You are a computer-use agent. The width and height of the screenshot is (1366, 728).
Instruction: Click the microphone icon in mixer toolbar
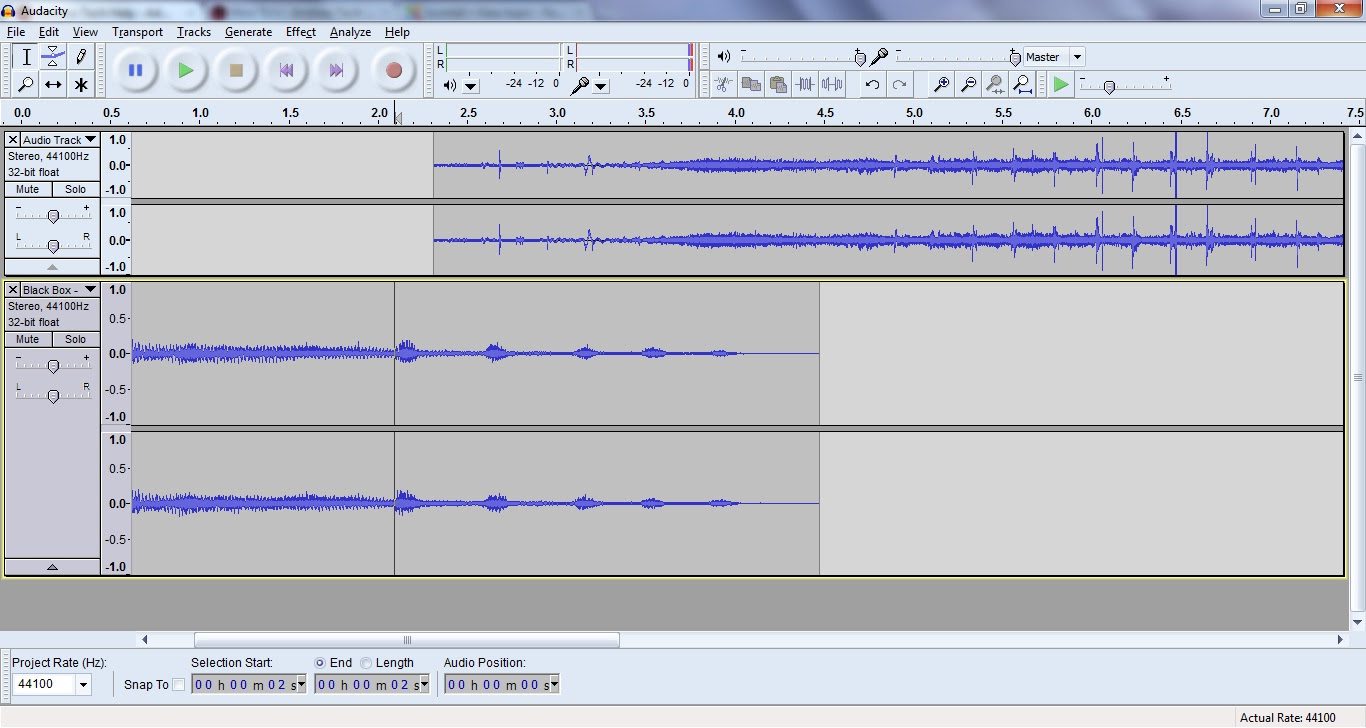[879, 57]
